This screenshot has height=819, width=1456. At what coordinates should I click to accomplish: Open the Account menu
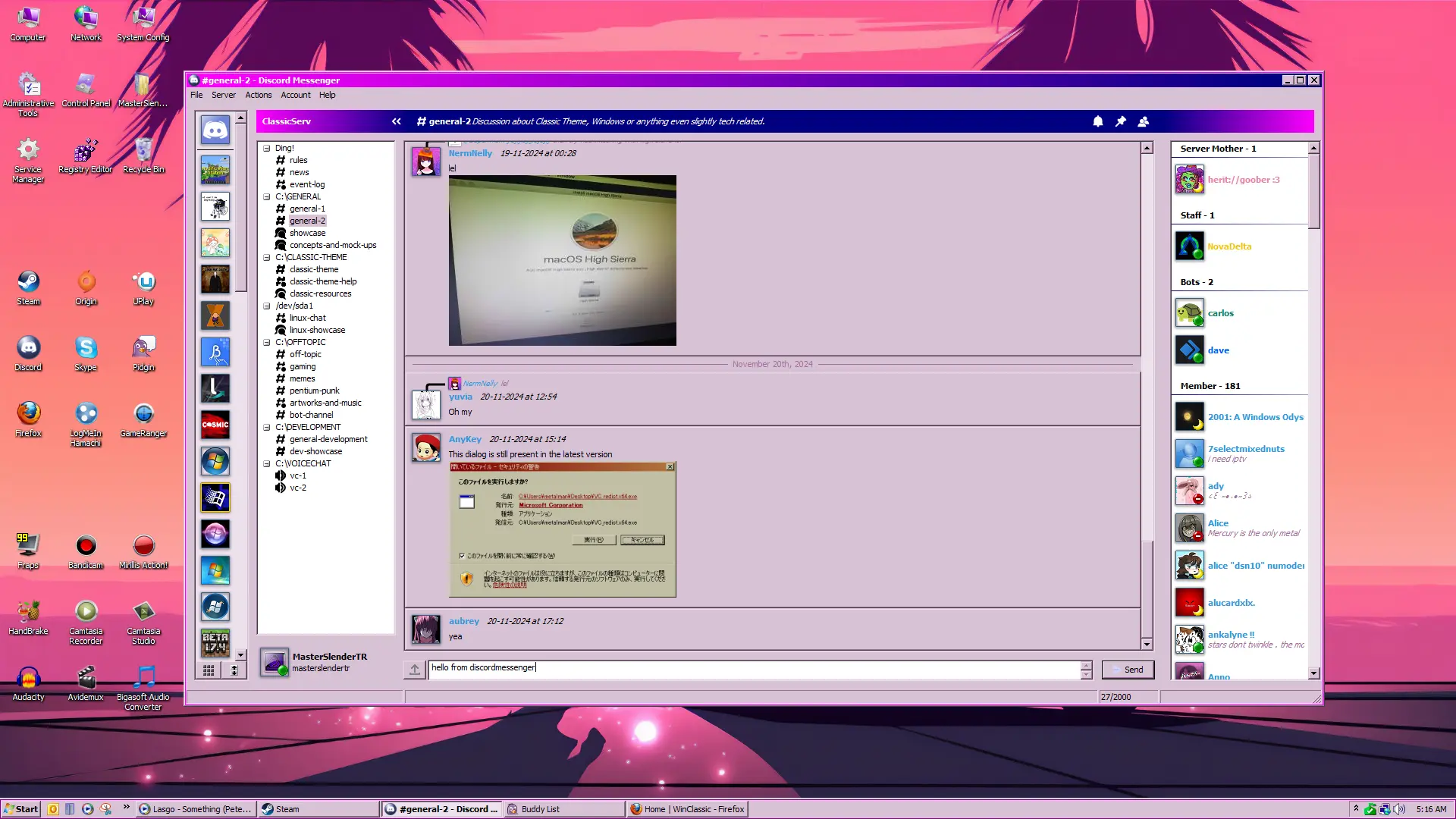[296, 95]
